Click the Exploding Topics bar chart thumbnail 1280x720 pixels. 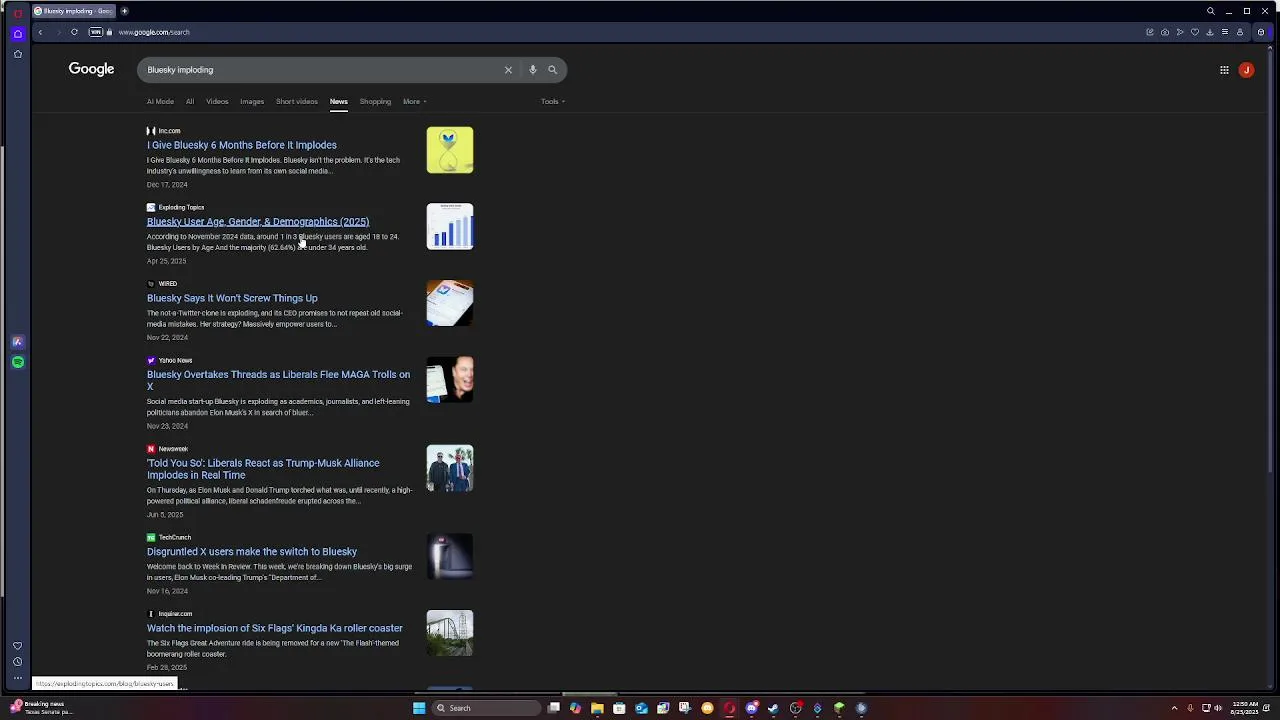[450, 226]
